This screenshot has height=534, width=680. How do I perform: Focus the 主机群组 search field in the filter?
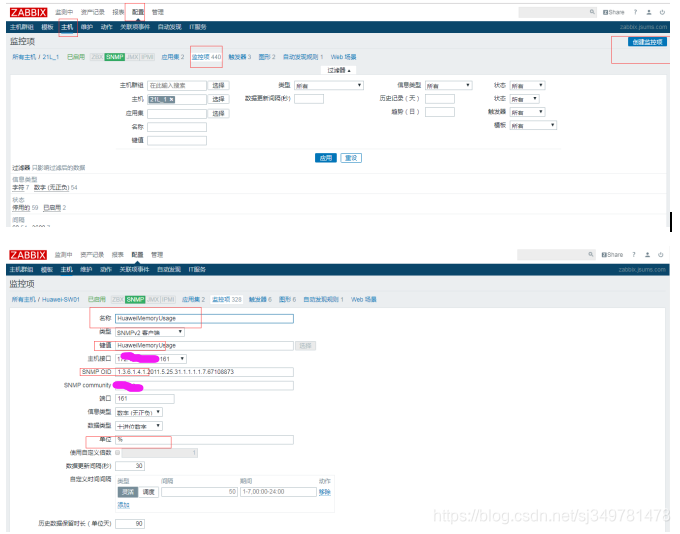click(177, 85)
